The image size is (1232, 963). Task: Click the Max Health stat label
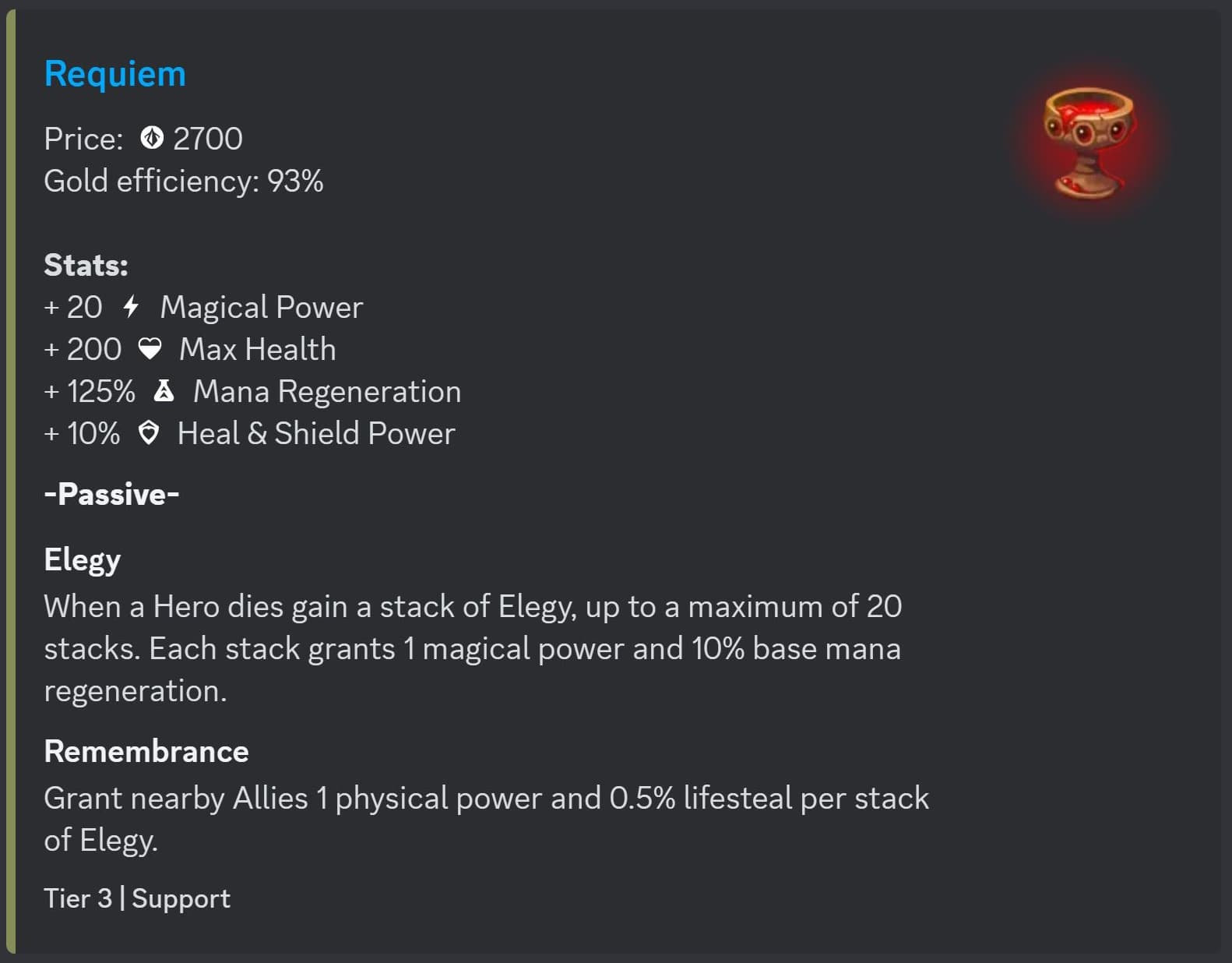point(258,349)
